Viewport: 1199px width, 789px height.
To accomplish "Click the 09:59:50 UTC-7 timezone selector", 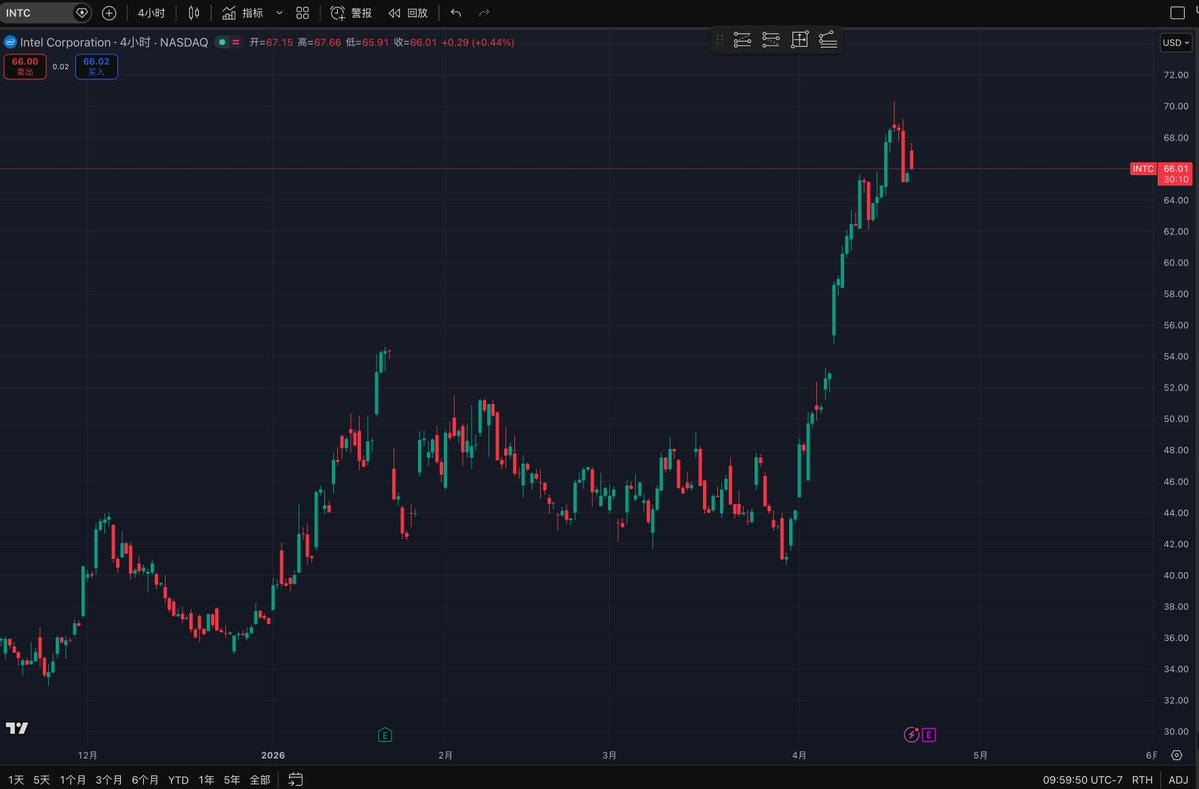I will (1083, 780).
